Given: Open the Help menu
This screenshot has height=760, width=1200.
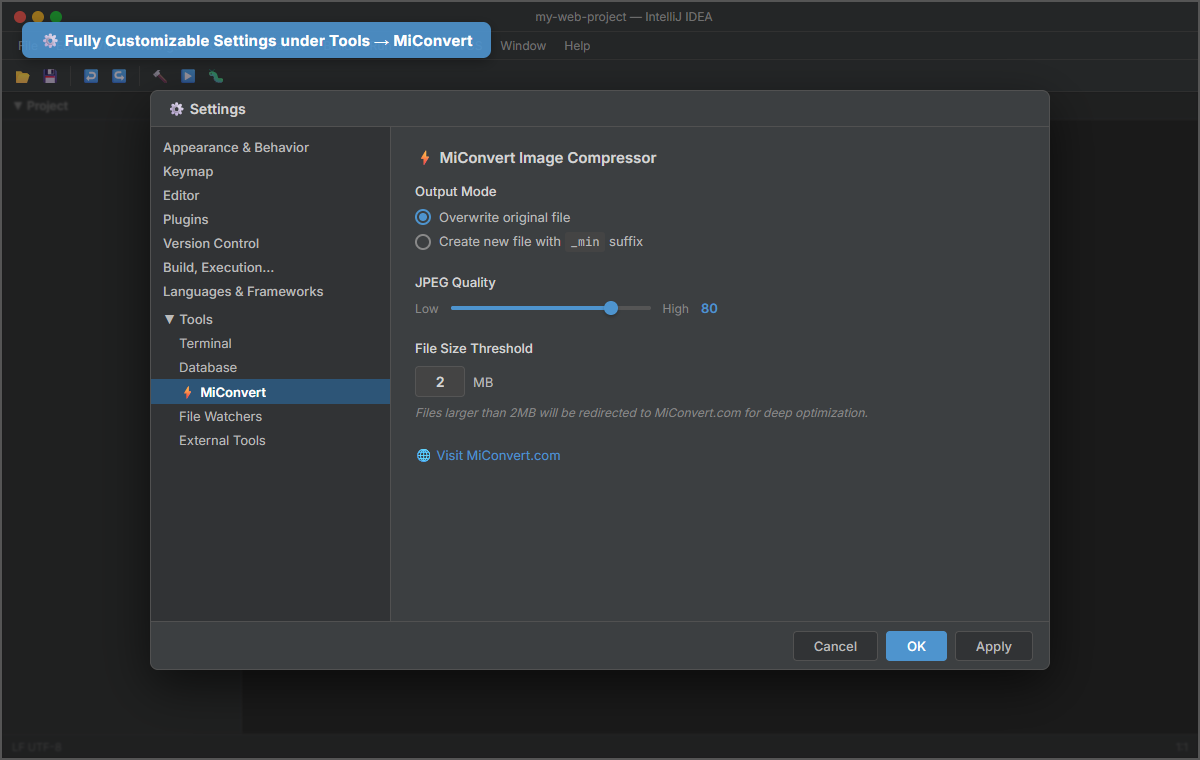Looking at the screenshot, I should point(577,45).
